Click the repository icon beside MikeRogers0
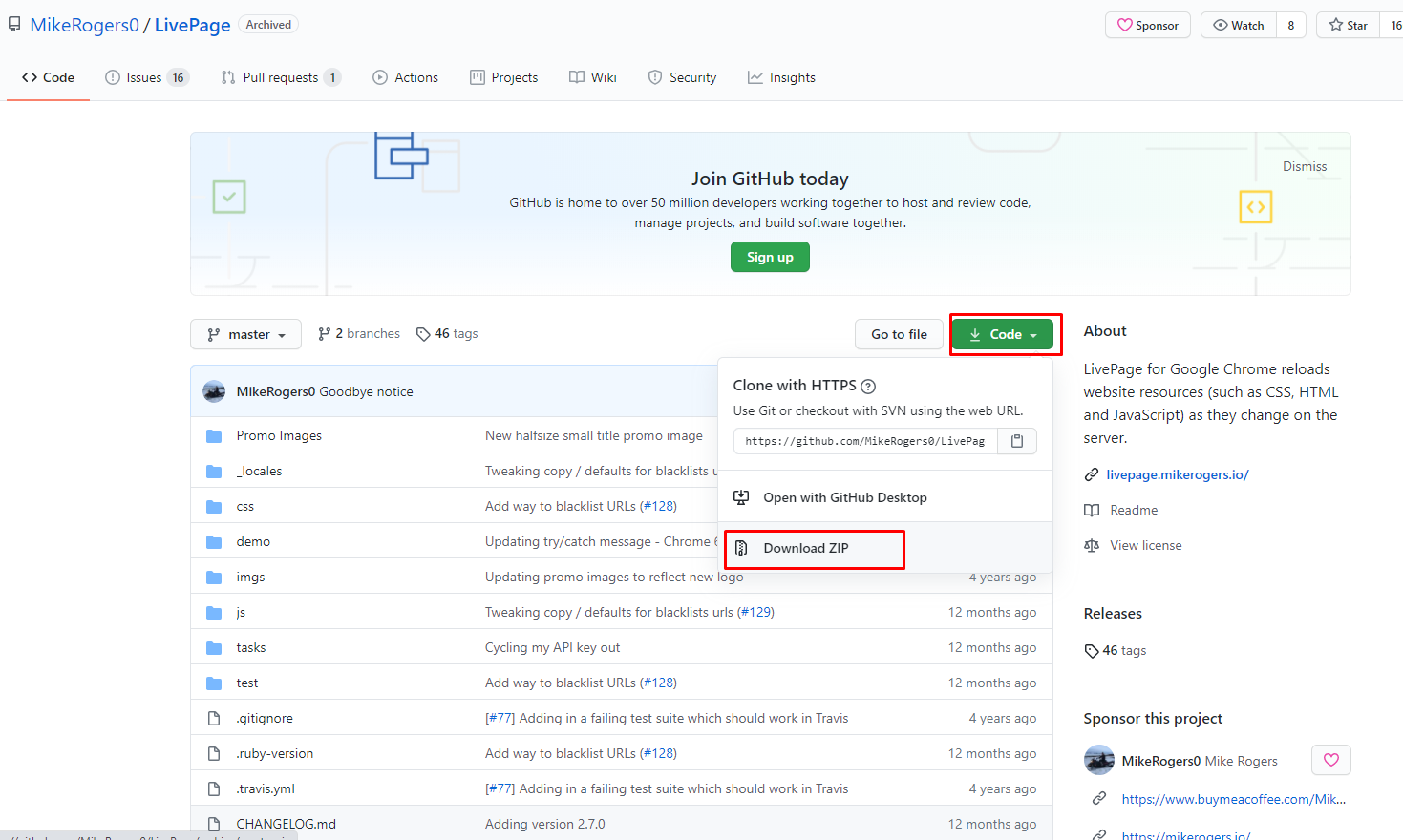 (14, 25)
